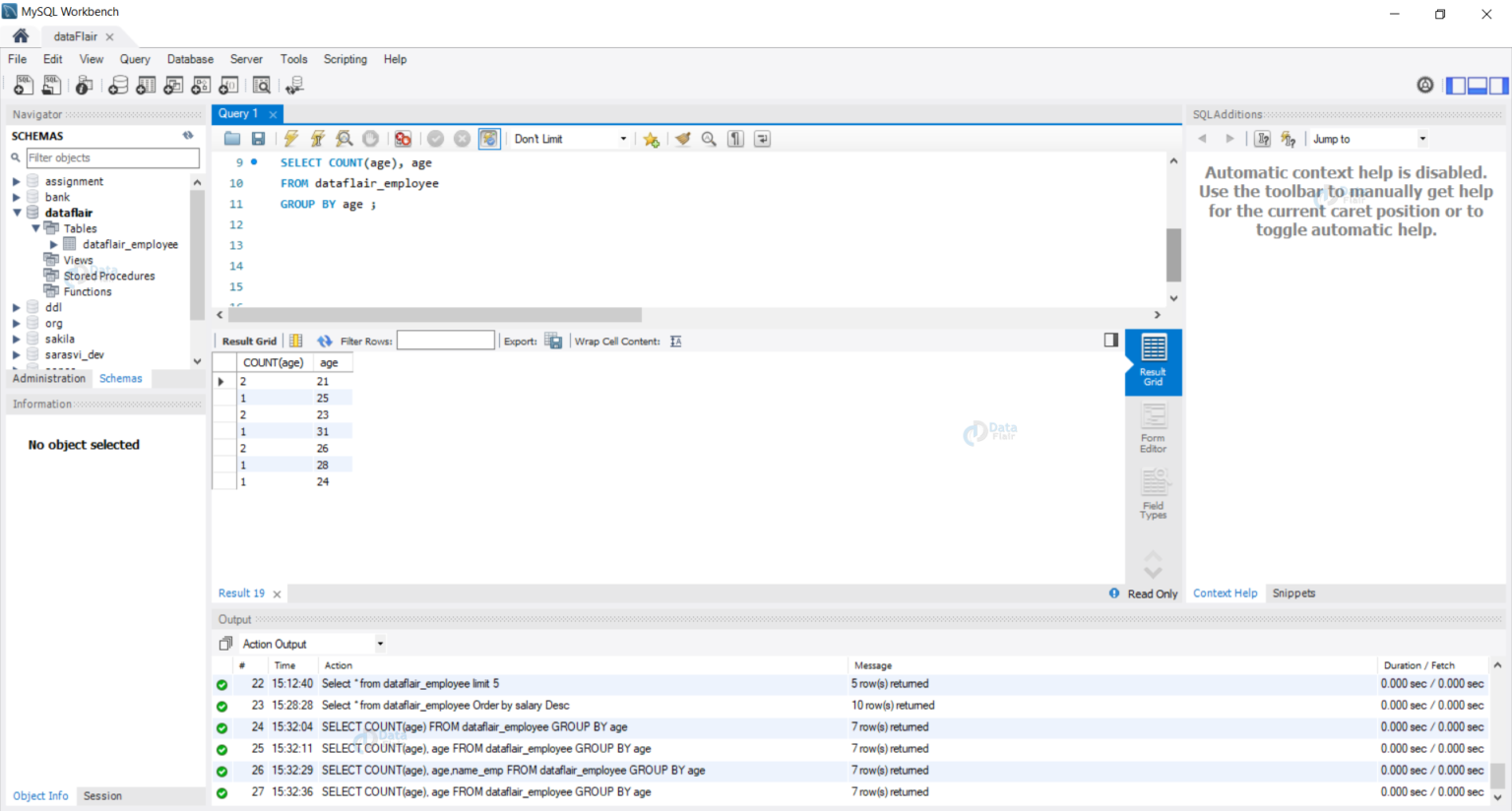
Task: Switch to the Snippets tab
Action: 1293,593
